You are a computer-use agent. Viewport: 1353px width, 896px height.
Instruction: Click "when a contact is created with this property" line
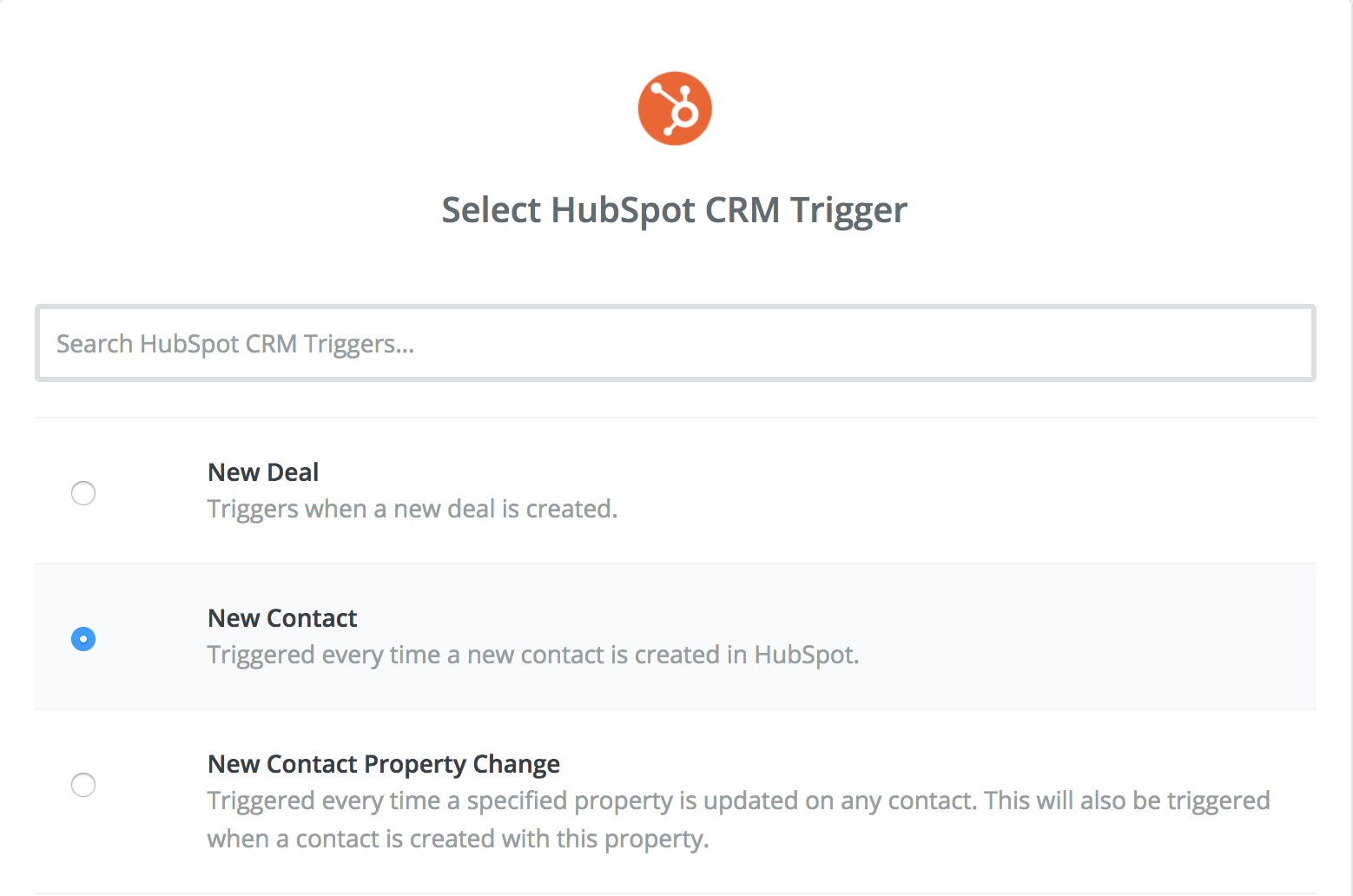[x=459, y=840]
